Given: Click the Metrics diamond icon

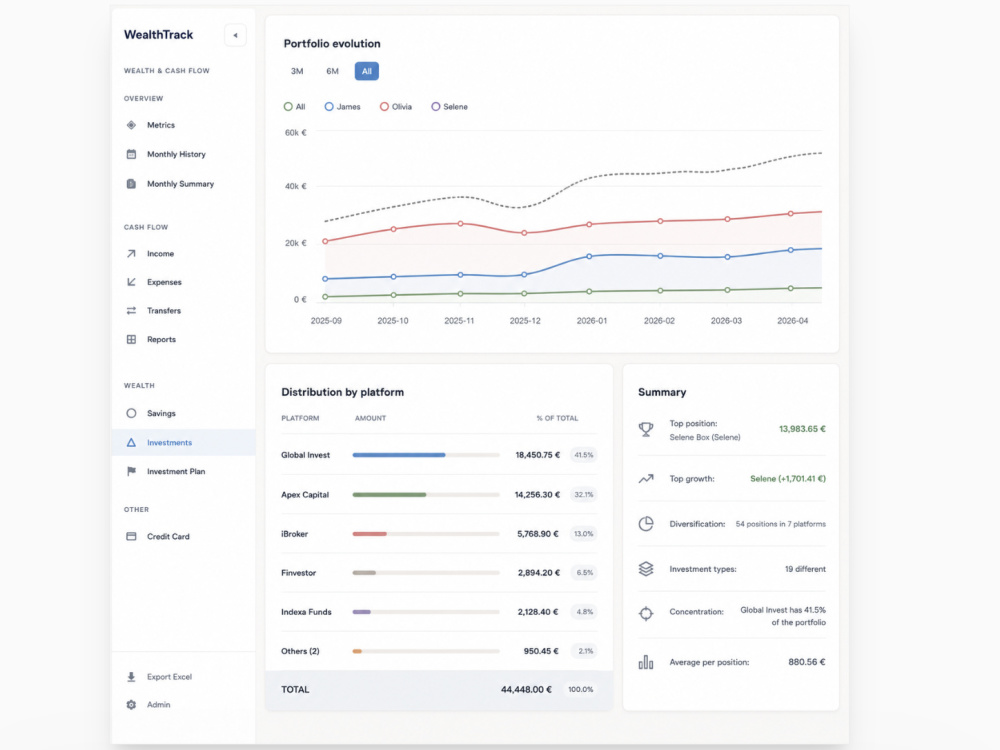Looking at the screenshot, I should pyautogui.click(x=131, y=125).
